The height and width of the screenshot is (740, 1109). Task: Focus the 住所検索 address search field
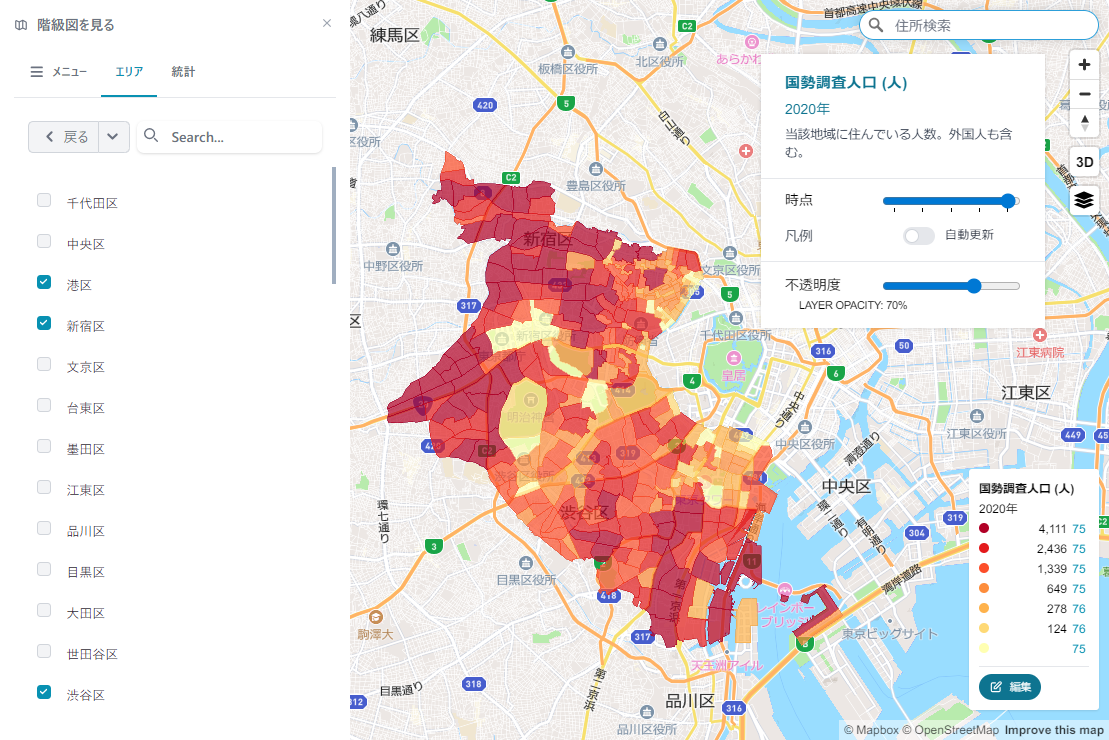pyautogui.click(x=978, y=25)
